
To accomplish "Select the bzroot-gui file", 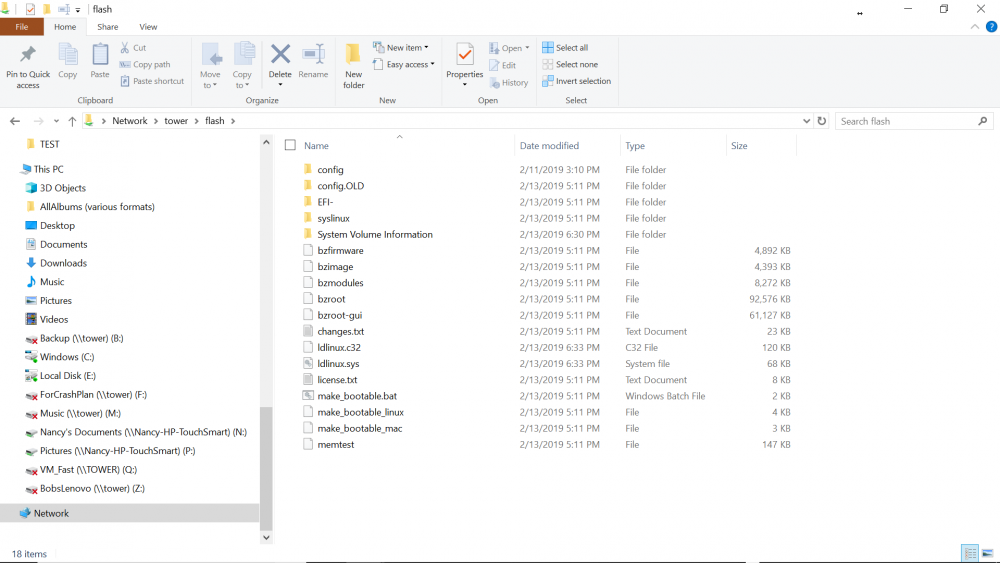I will coord(340,316).
